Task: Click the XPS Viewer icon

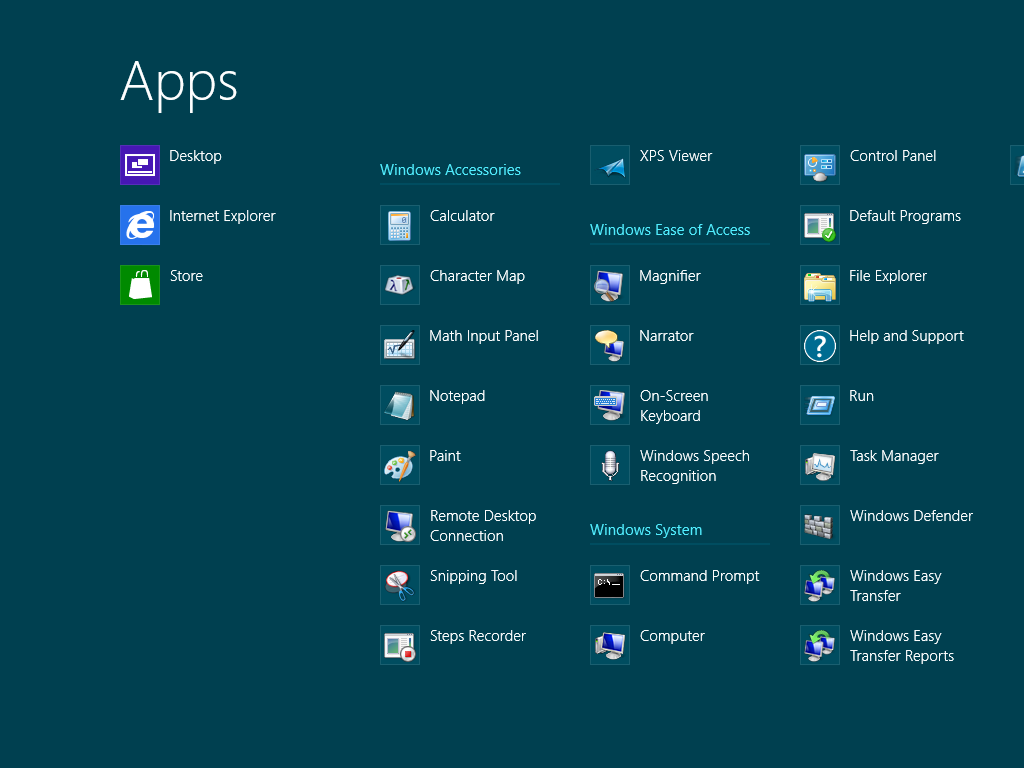Action: [x=610, y=165]
